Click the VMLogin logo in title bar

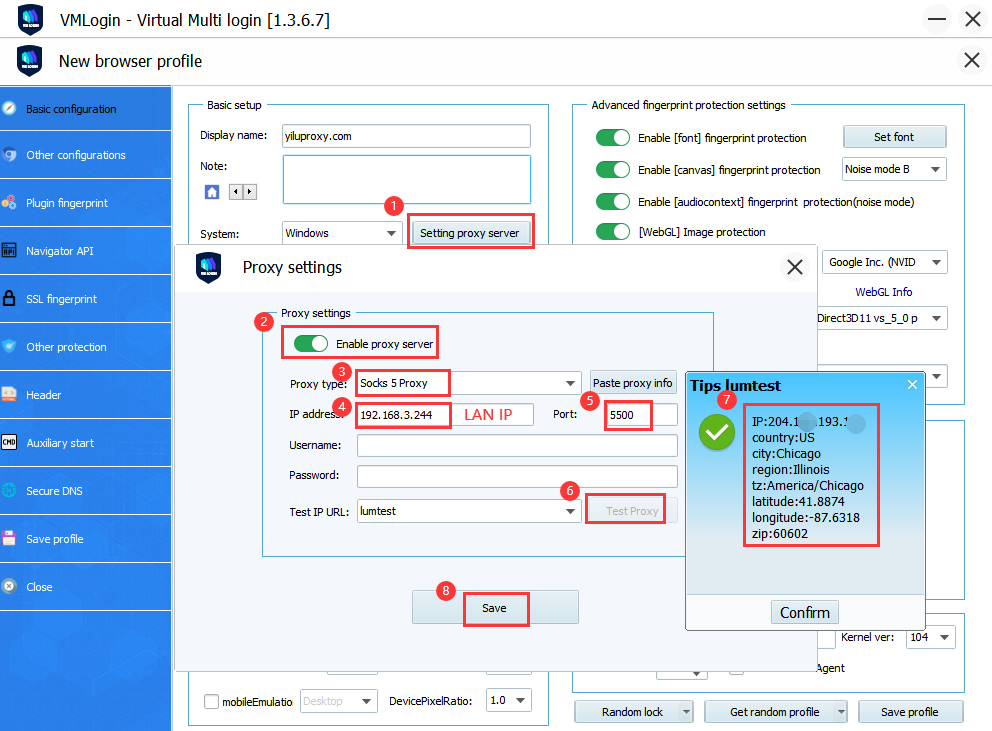(30, 20)
